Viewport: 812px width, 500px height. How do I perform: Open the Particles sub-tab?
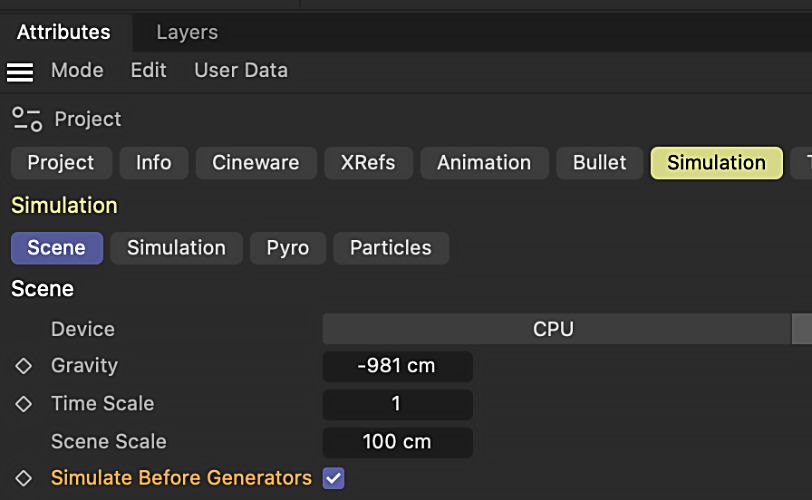pos(390,248)
